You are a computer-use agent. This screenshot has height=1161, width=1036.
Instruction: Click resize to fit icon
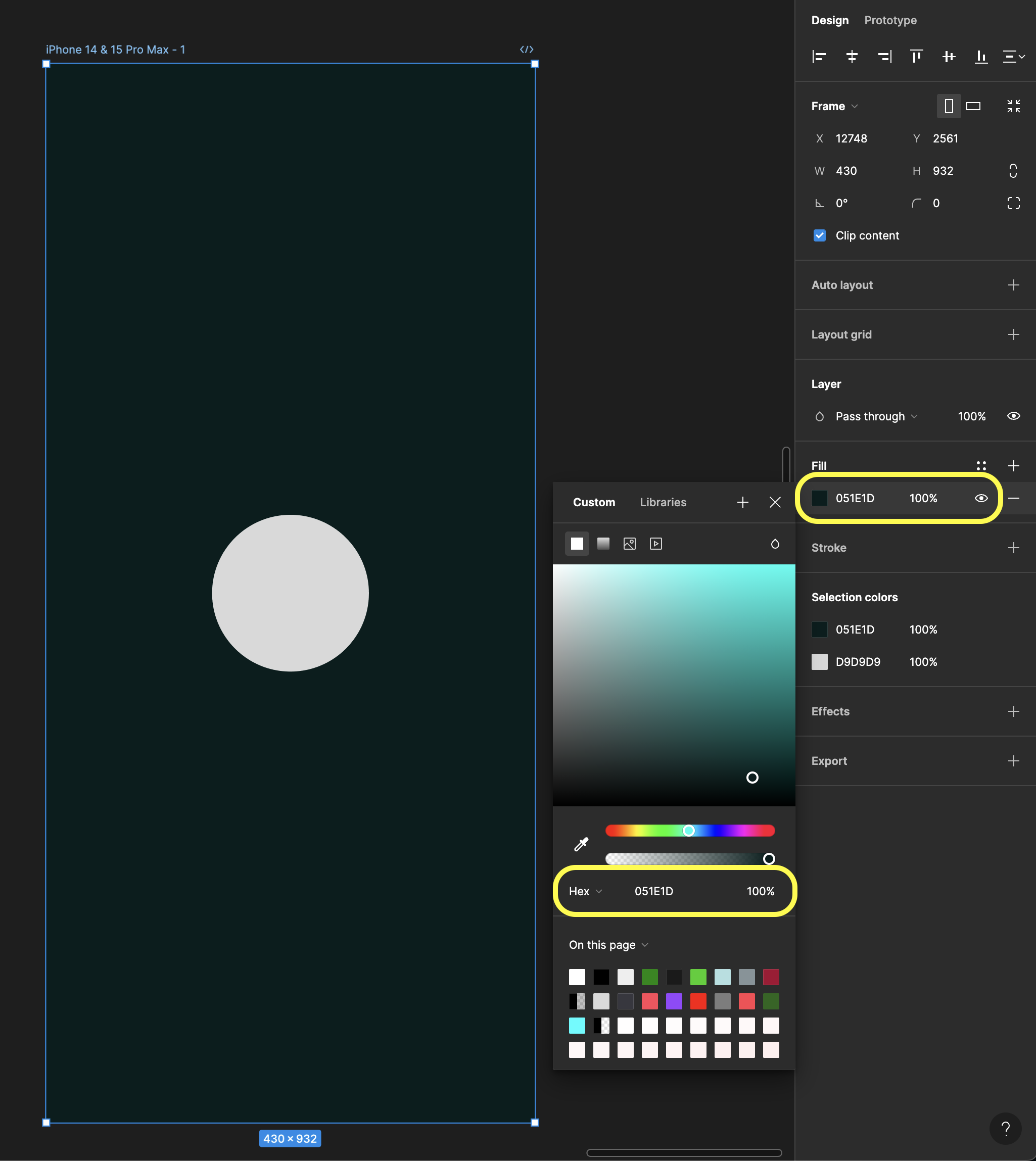[x=1013, y=106]
